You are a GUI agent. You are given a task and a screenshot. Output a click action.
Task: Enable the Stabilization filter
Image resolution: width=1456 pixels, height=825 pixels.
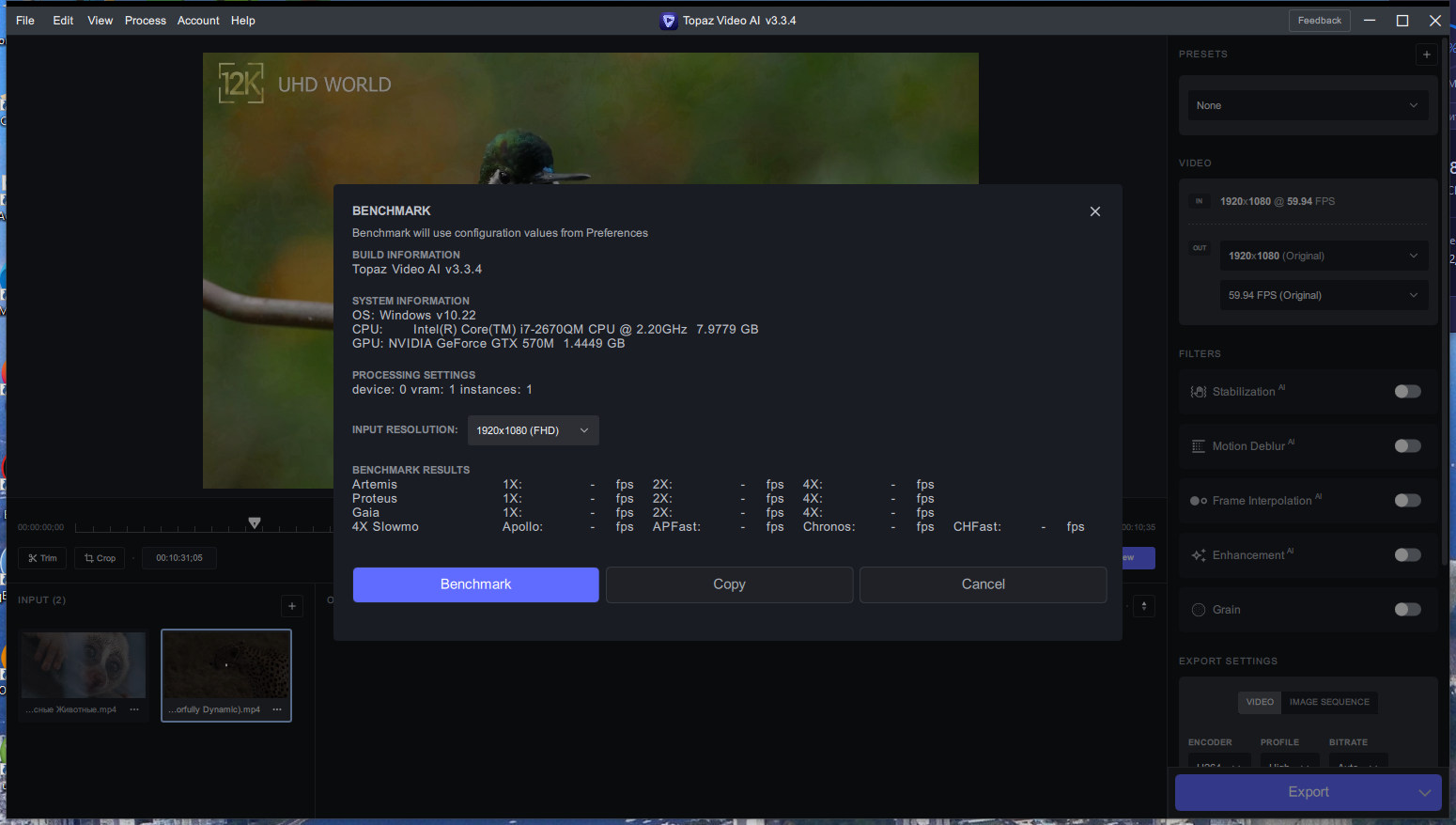pos(1407,392)
